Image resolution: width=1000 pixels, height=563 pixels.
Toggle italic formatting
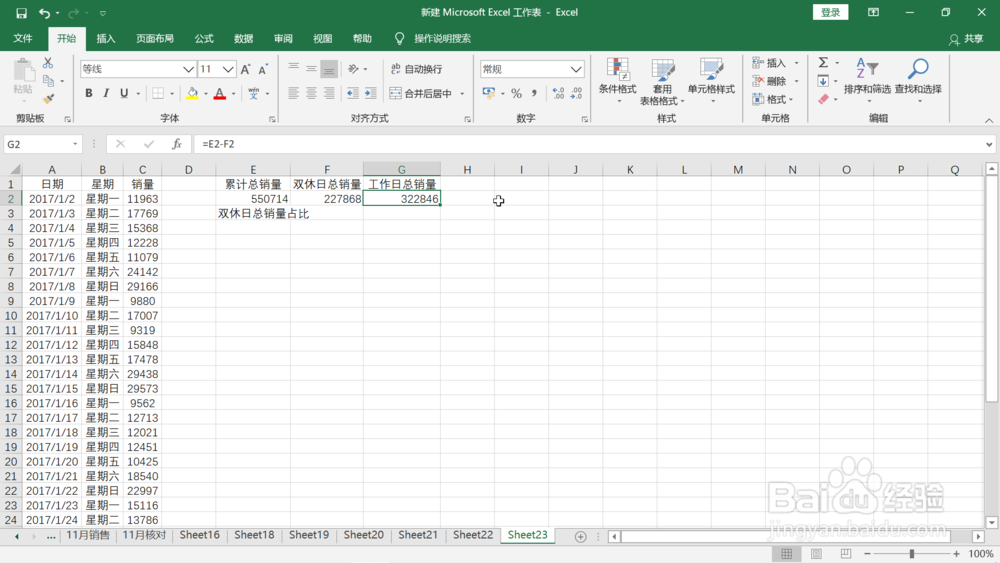tap(106, 93)
